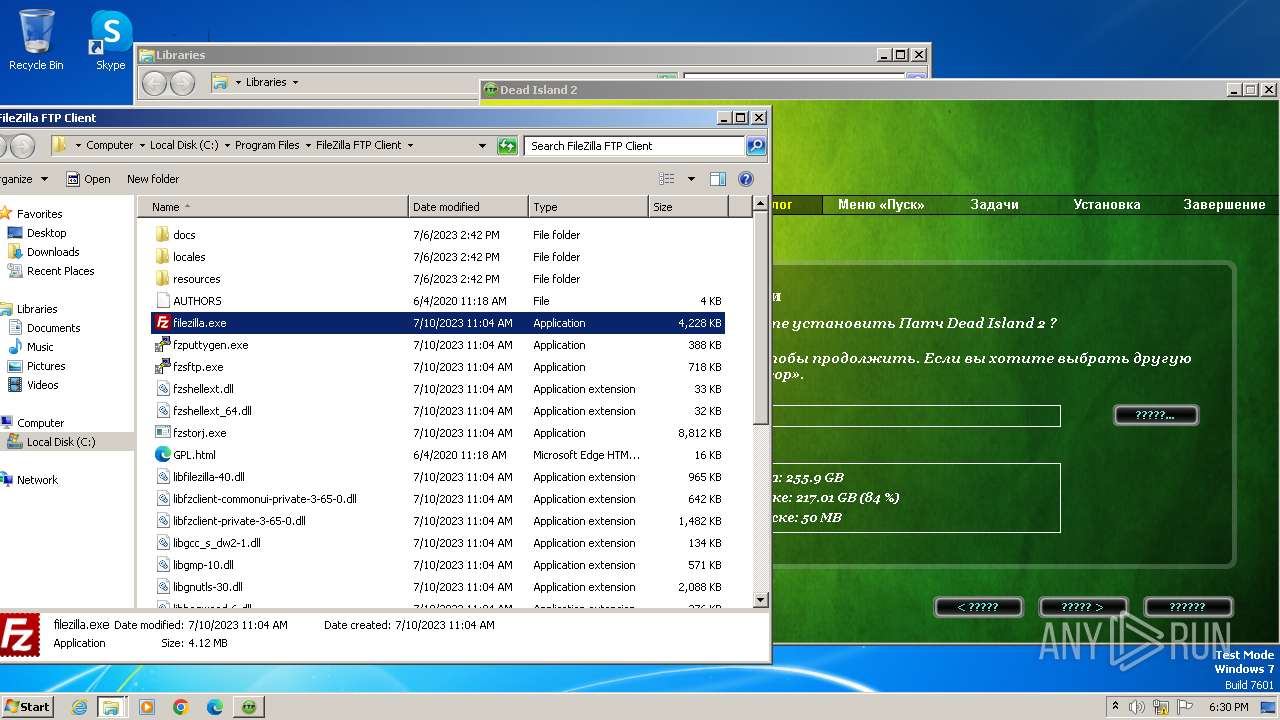Select the fzsftp.exe file icon
Image resolution: width=1280 pixels, height=720 pixels.
(x=163, y=367)
